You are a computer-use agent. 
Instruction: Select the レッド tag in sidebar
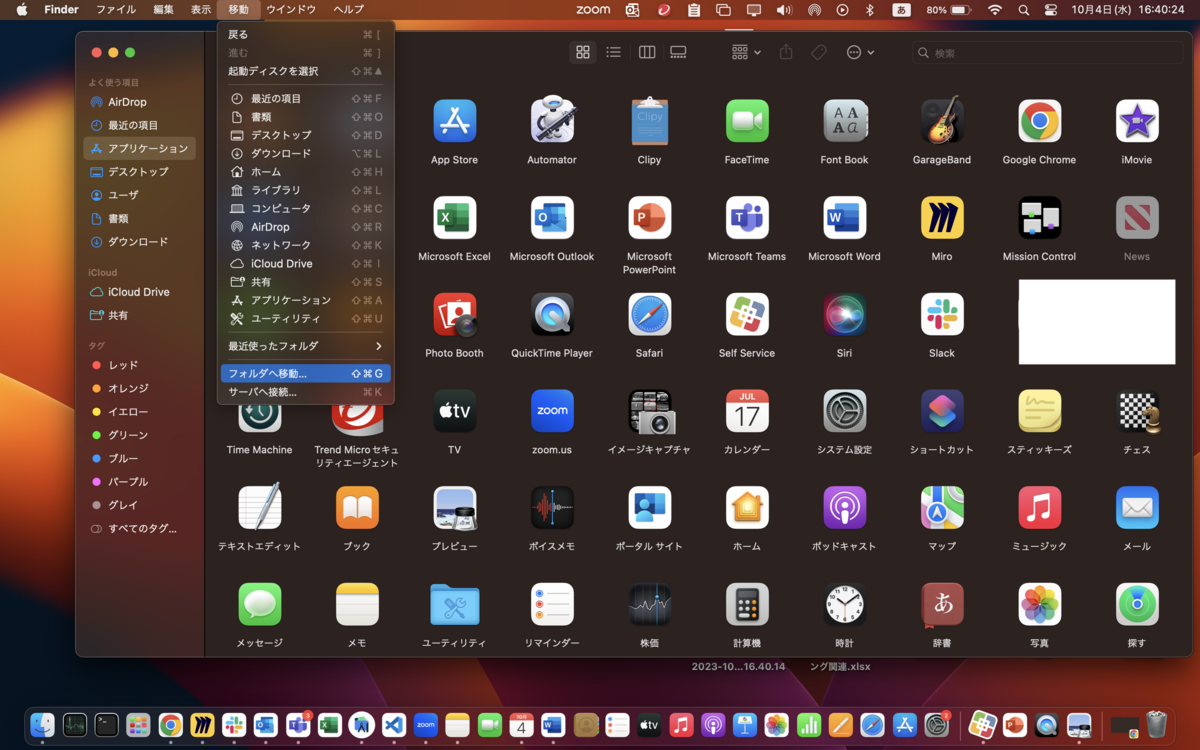click(139, 365)
